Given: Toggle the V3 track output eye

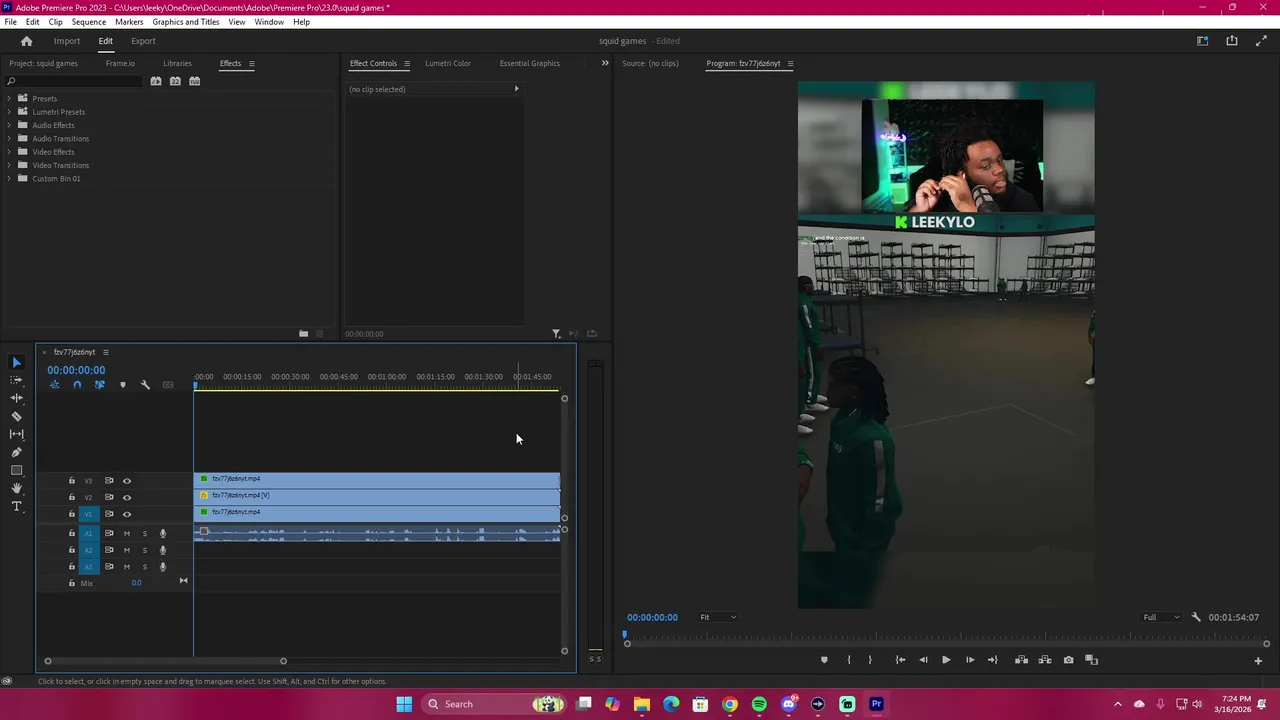Looking at the screenshot, I should pyautogui.click(x=126, y=481).
